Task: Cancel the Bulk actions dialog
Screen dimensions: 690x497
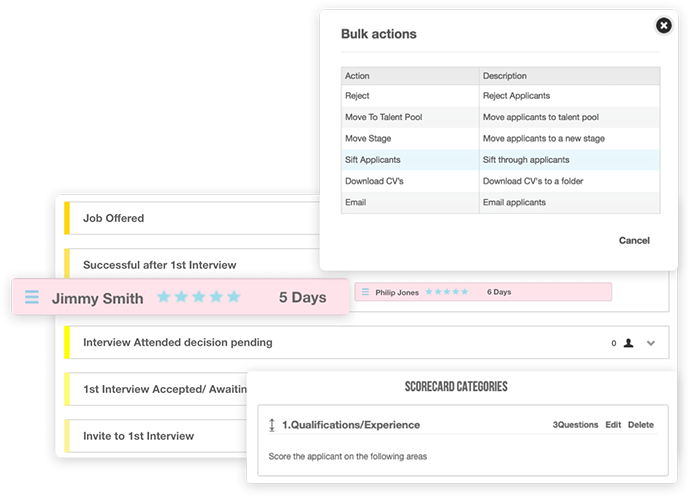Action: (634, 240)
